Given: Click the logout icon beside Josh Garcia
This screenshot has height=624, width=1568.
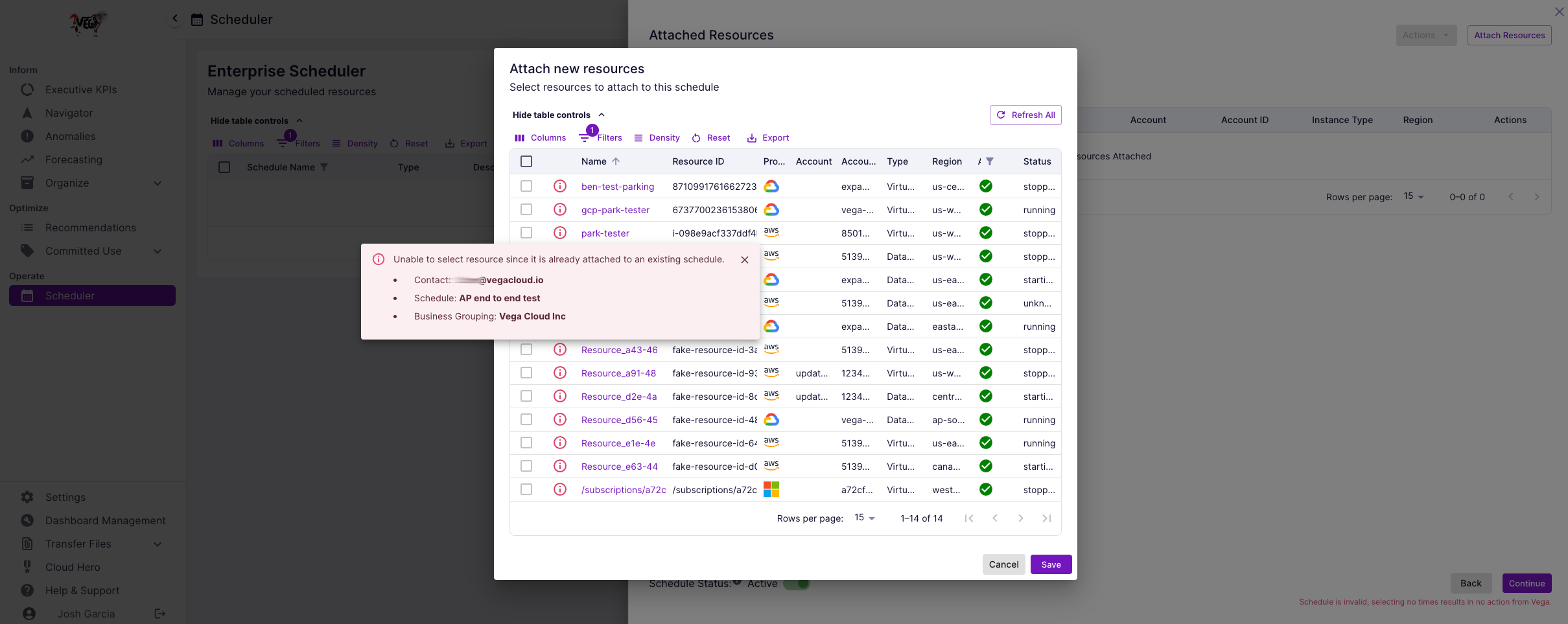Looking at the screenshot, I should click(x=160, y=614).
